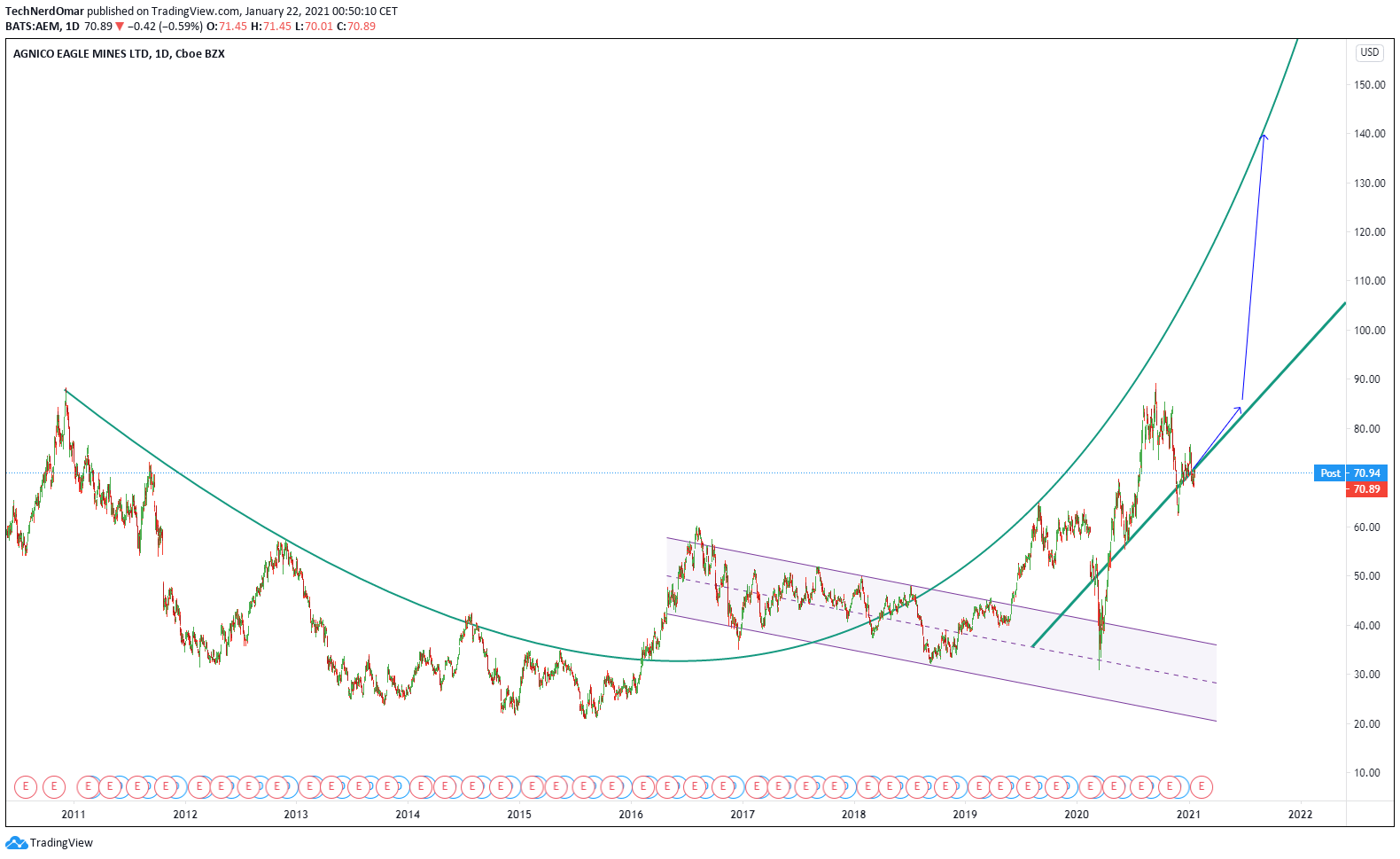The image size is (1400, 859).
Task: Click the earliest earnings E marker before 2011
Action: click(x=26, y=786)
